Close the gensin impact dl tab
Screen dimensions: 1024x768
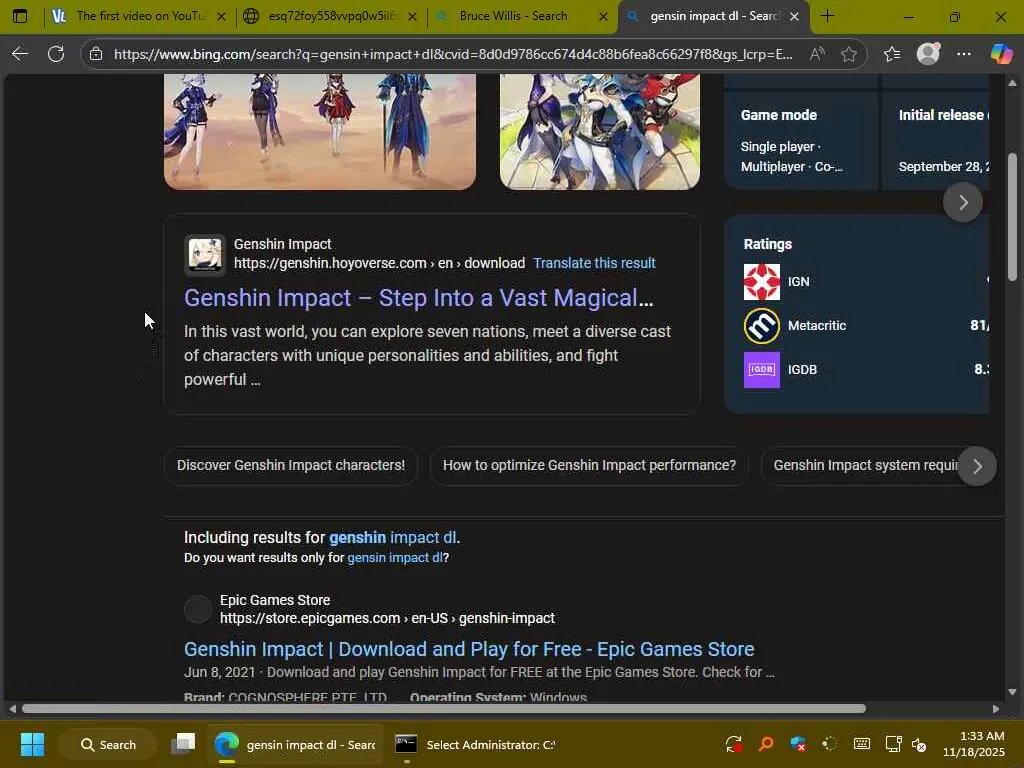tap(794, 16)
